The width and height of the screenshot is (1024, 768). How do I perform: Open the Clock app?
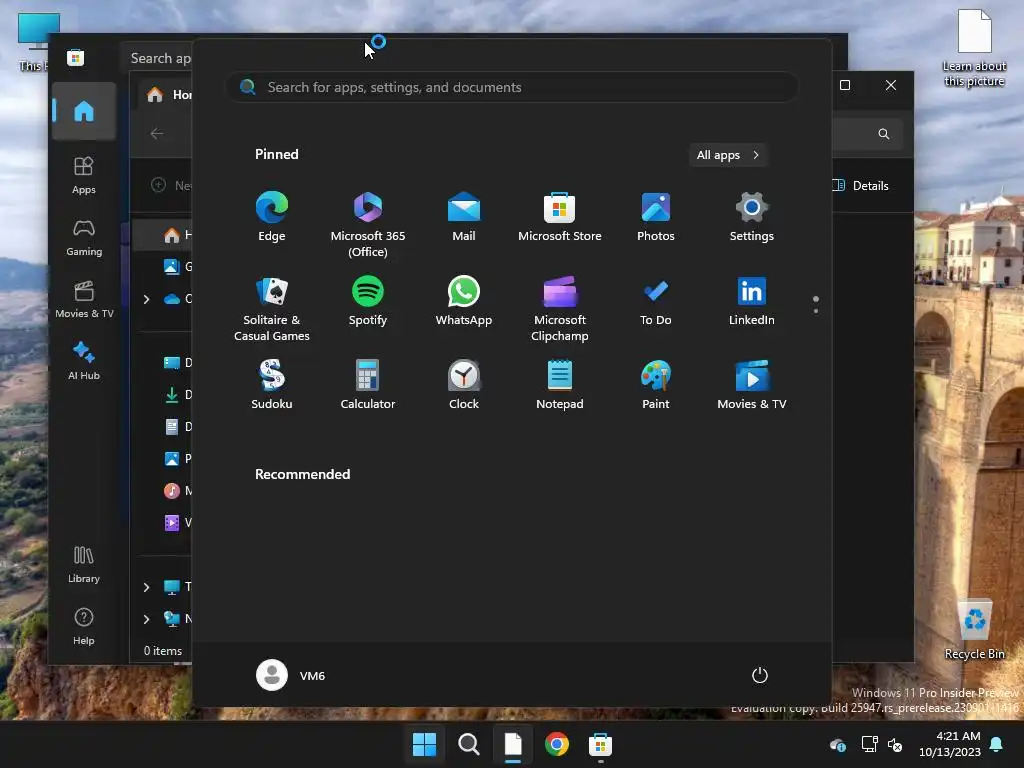tap(464, 385)
